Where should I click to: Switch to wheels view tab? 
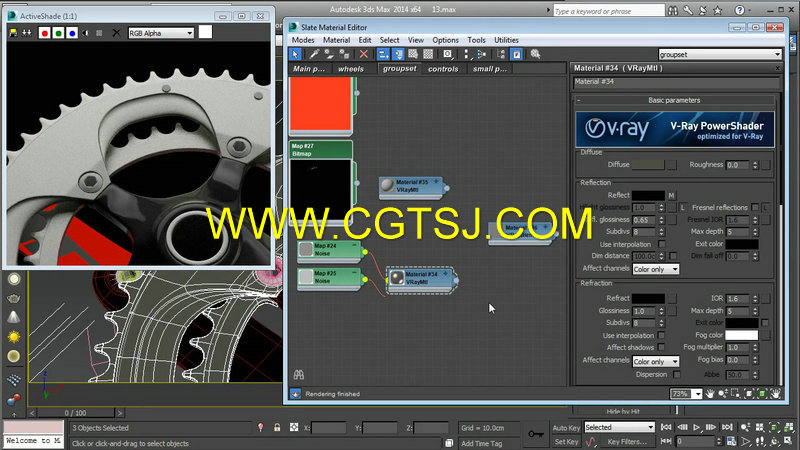click(351, 69)
